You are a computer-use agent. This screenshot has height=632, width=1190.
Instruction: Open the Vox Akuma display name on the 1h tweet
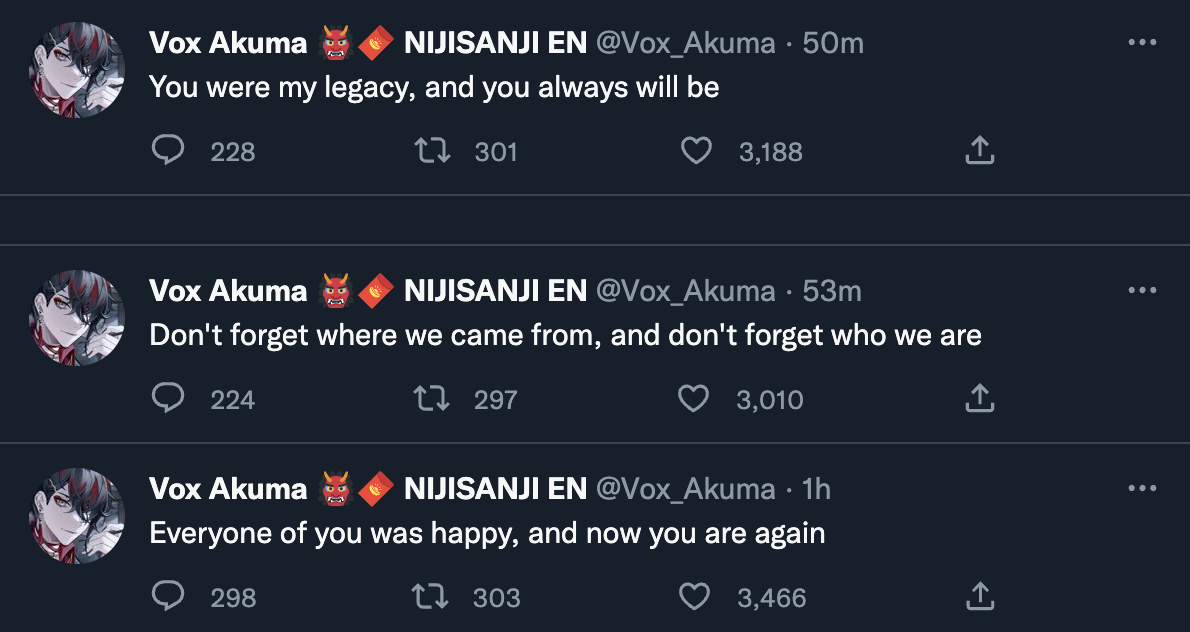click(228, 489)
